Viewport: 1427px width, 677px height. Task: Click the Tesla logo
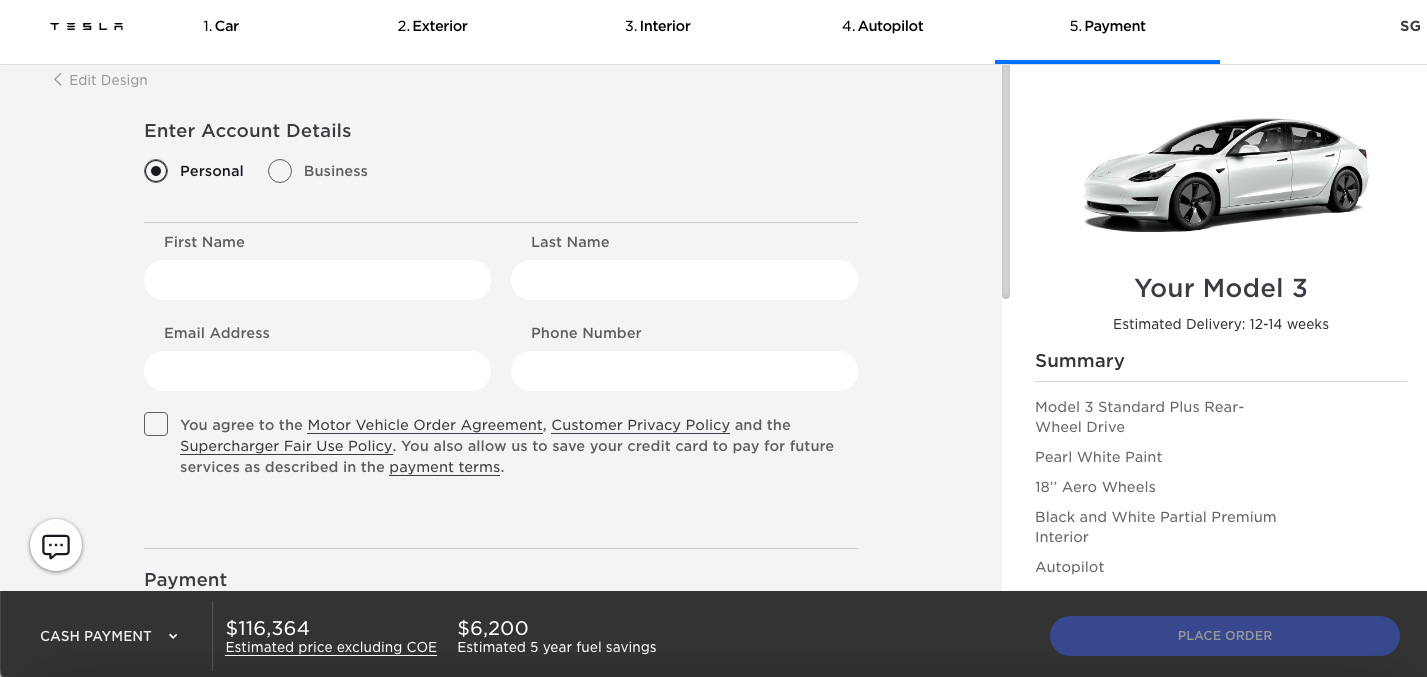(x=87, y=27)
